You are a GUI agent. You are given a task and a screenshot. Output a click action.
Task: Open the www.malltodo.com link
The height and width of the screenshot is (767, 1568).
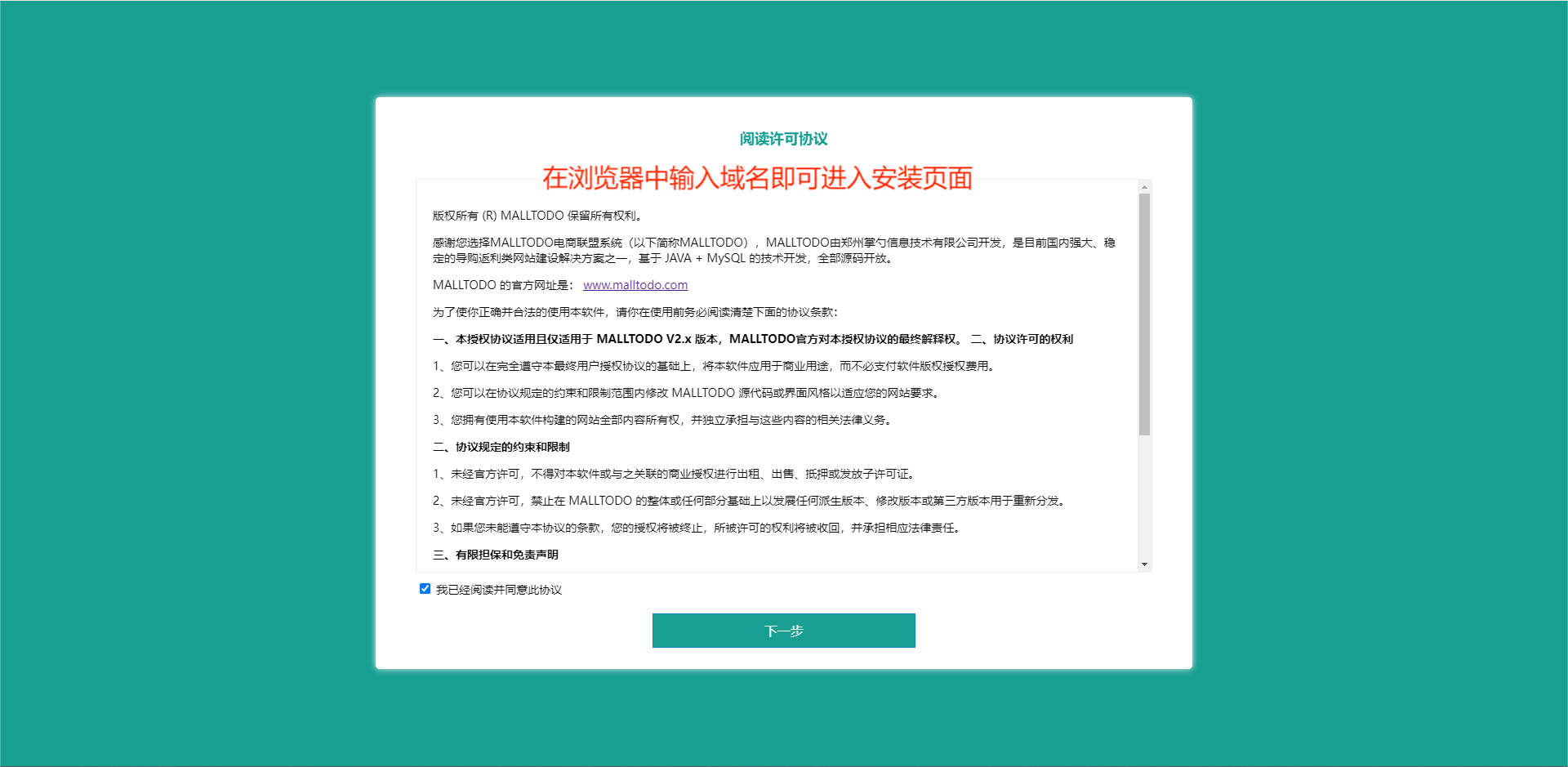coord(635,285)
